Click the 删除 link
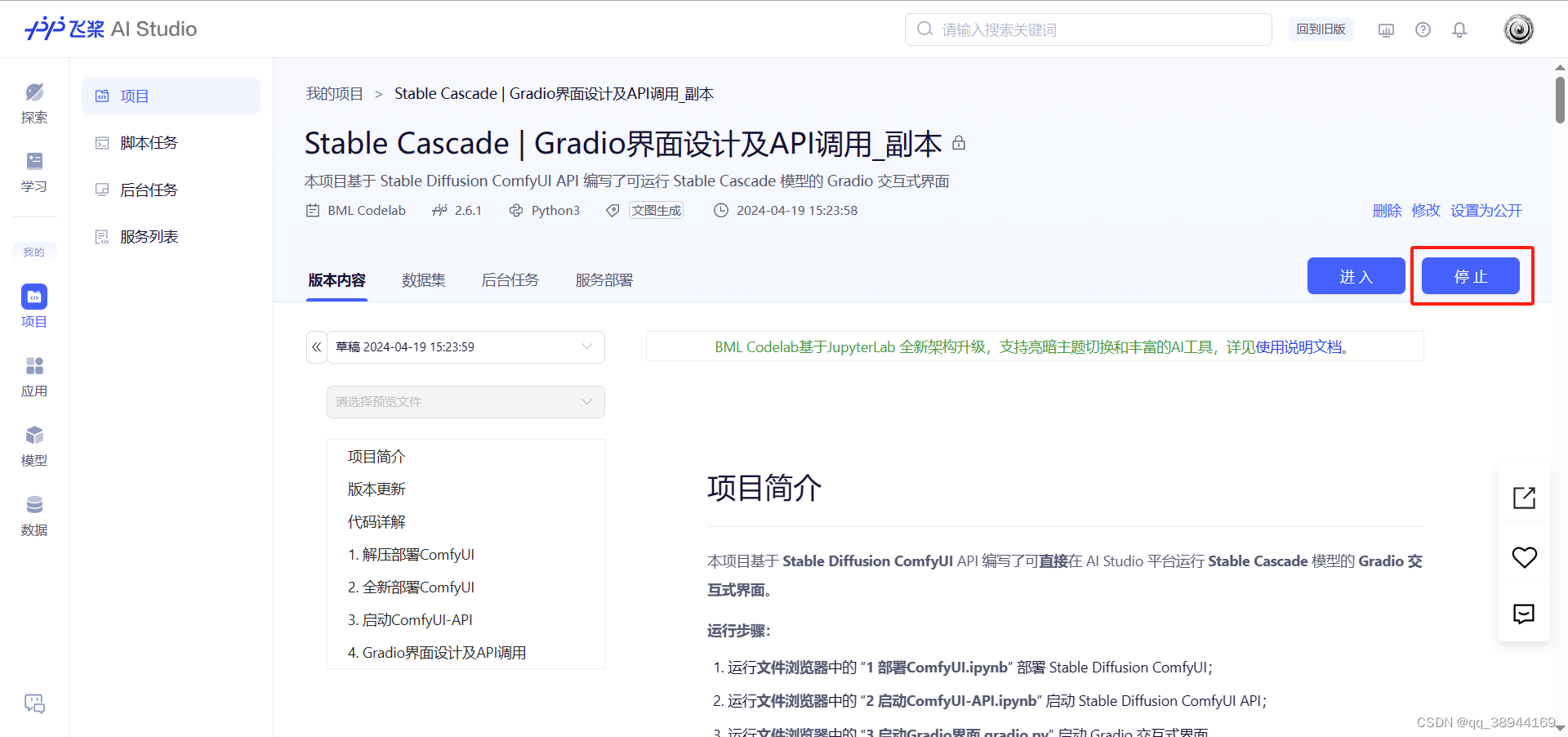The height and width of the screenshot is (737, 1568). pos(1387,211)
